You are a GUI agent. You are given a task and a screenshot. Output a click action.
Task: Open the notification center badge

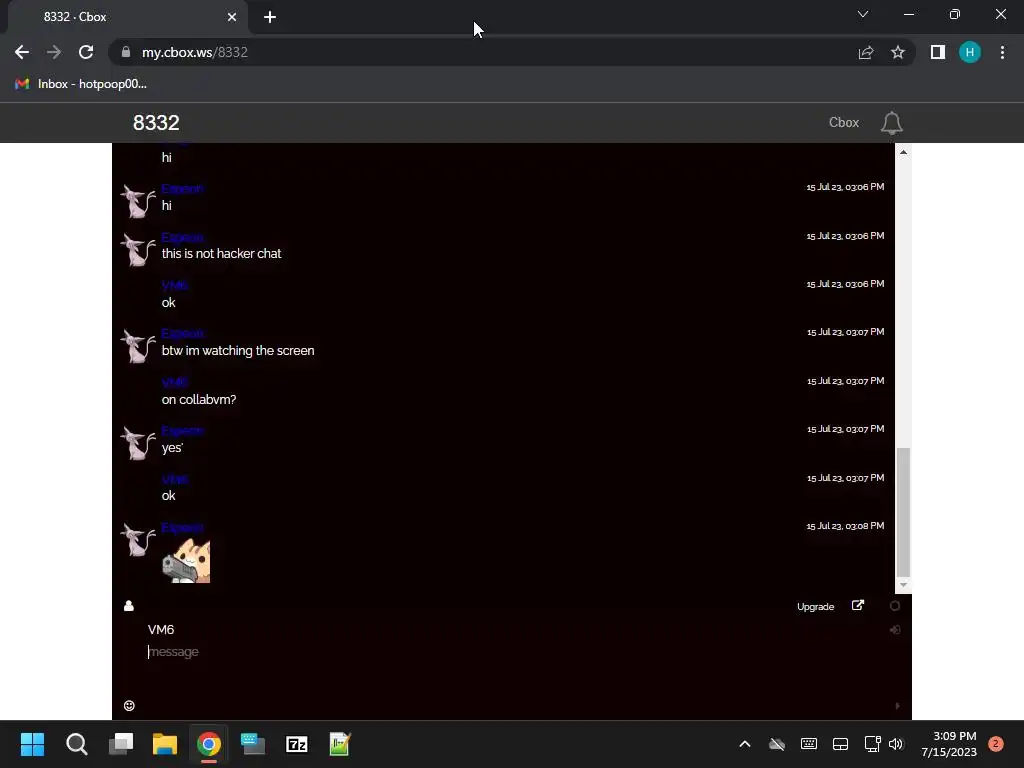pos(996,744)
